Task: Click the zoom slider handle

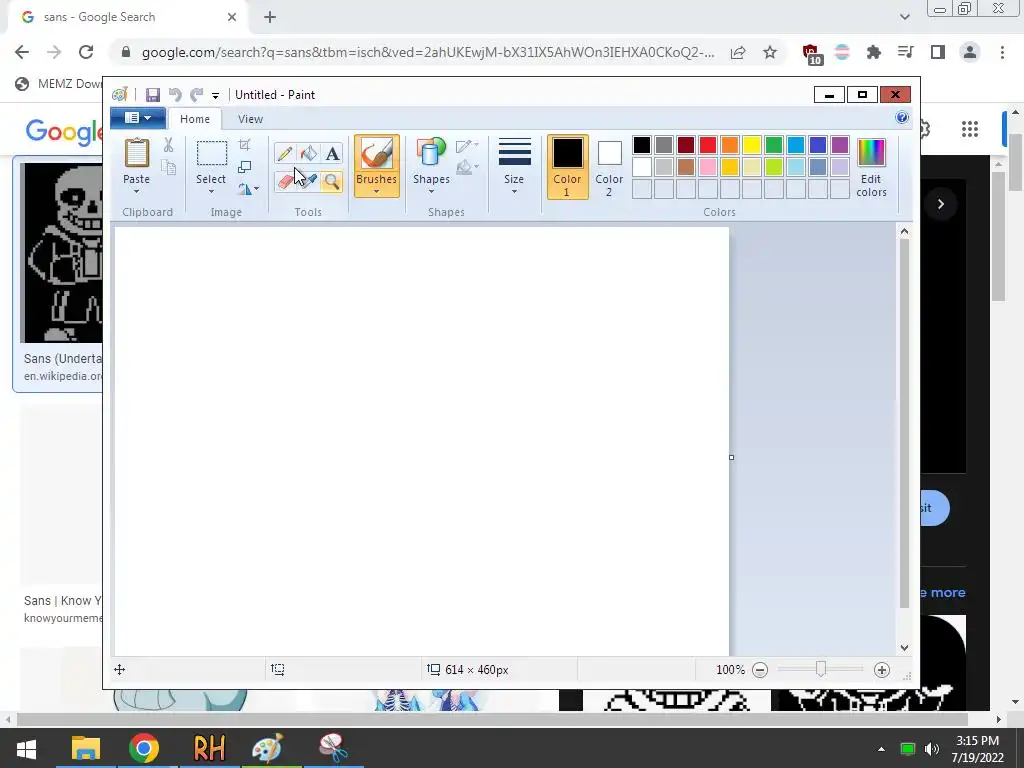Action: (x=821, y=669)
